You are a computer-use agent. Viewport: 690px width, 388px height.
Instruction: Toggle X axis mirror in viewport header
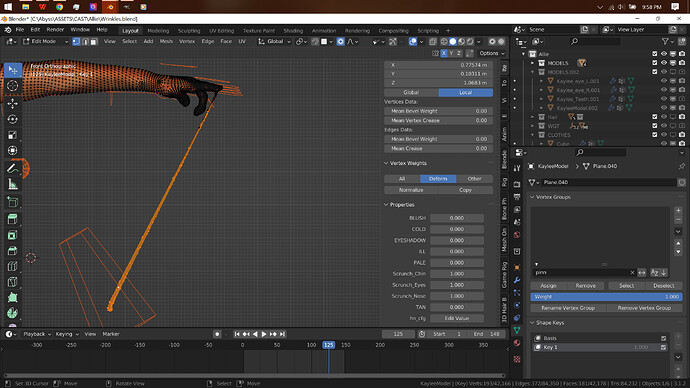tap(444, 53)
